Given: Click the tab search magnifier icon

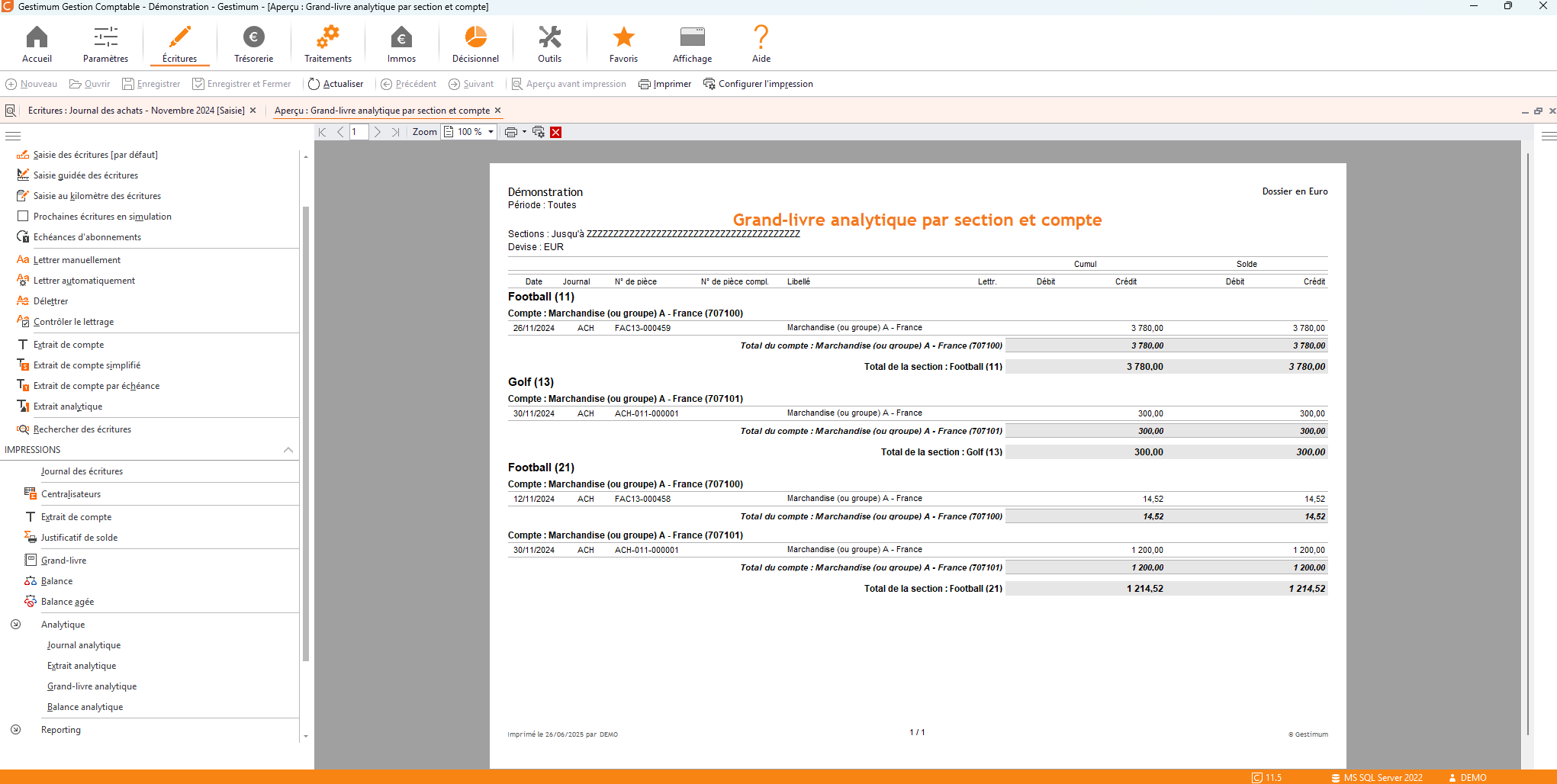Looking at the screenshot, I should pos(11,111).
